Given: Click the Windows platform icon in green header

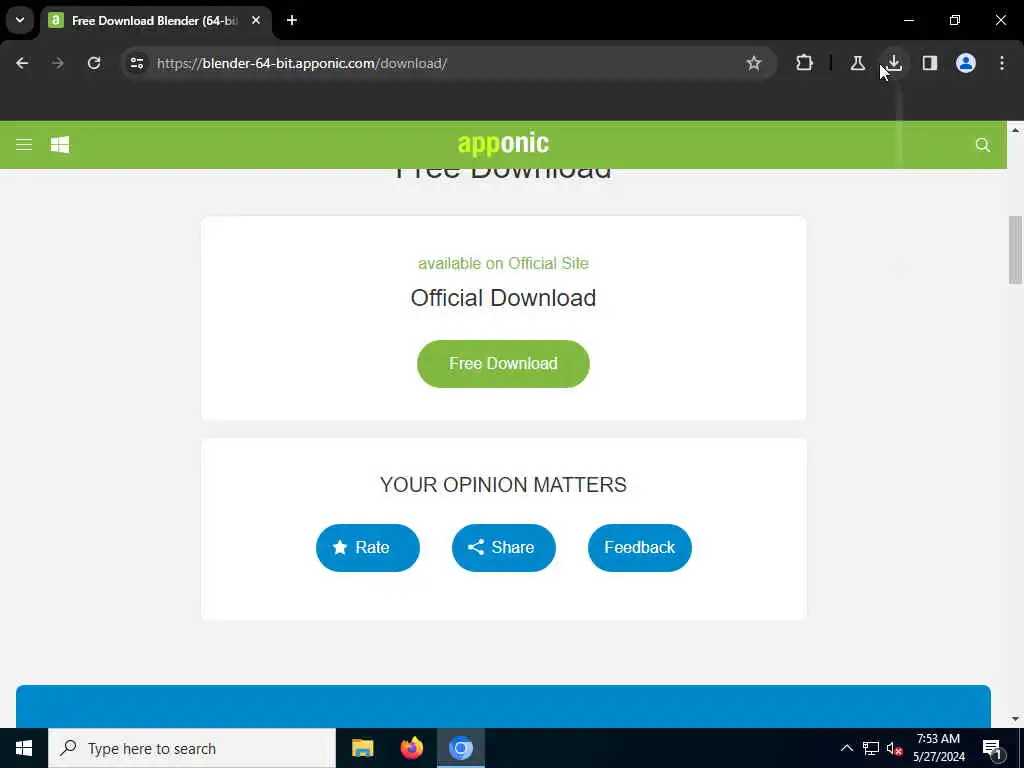Looking at the screenshot, I should click(x=60, y=144).
